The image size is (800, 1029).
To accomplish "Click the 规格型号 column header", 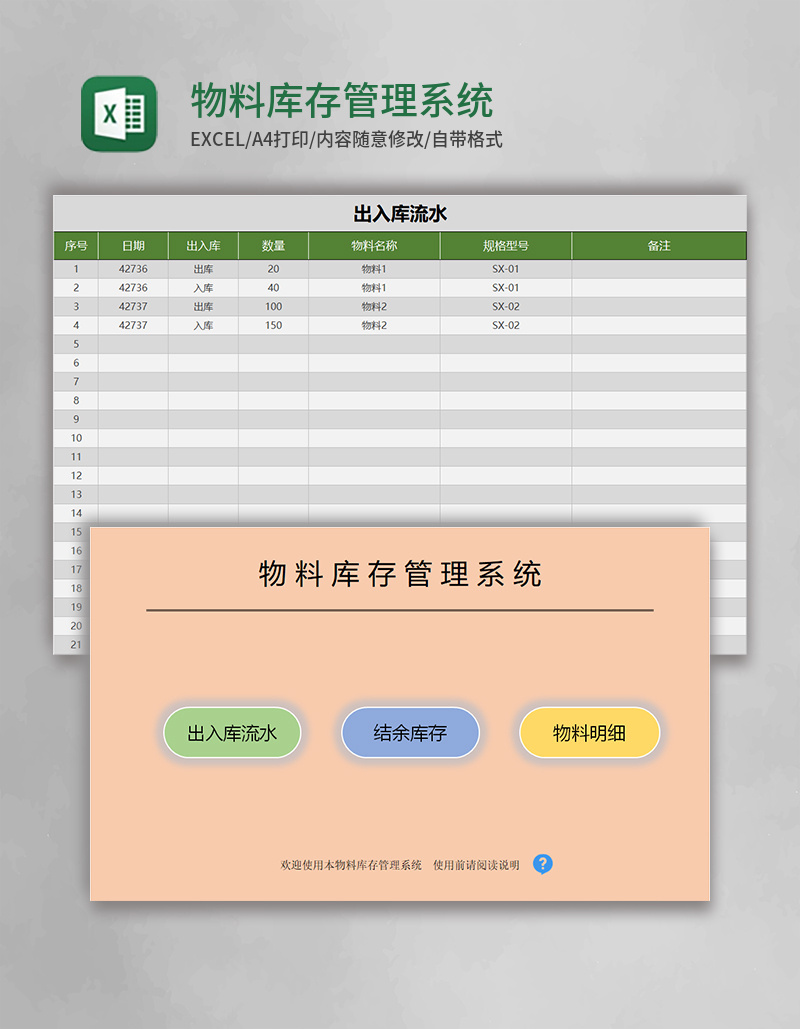I will pos(505,245).
